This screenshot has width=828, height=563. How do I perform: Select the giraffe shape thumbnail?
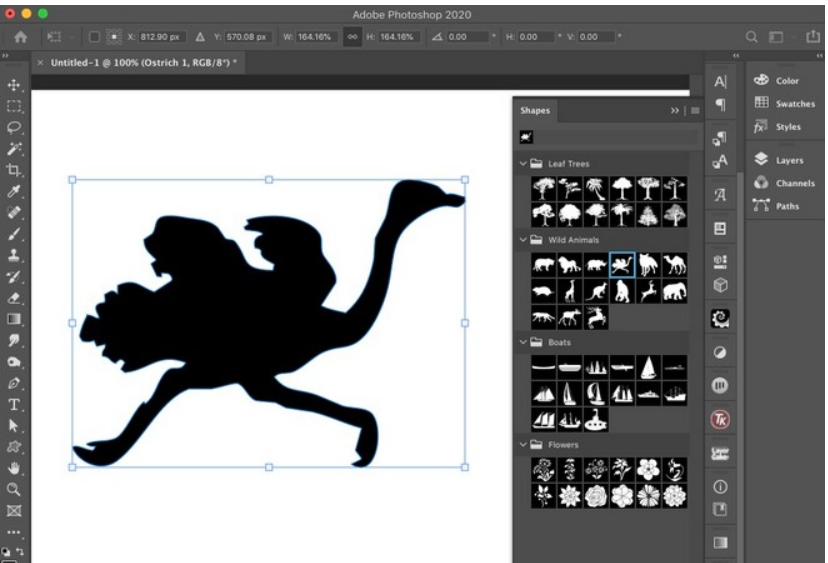click(569, 291)
